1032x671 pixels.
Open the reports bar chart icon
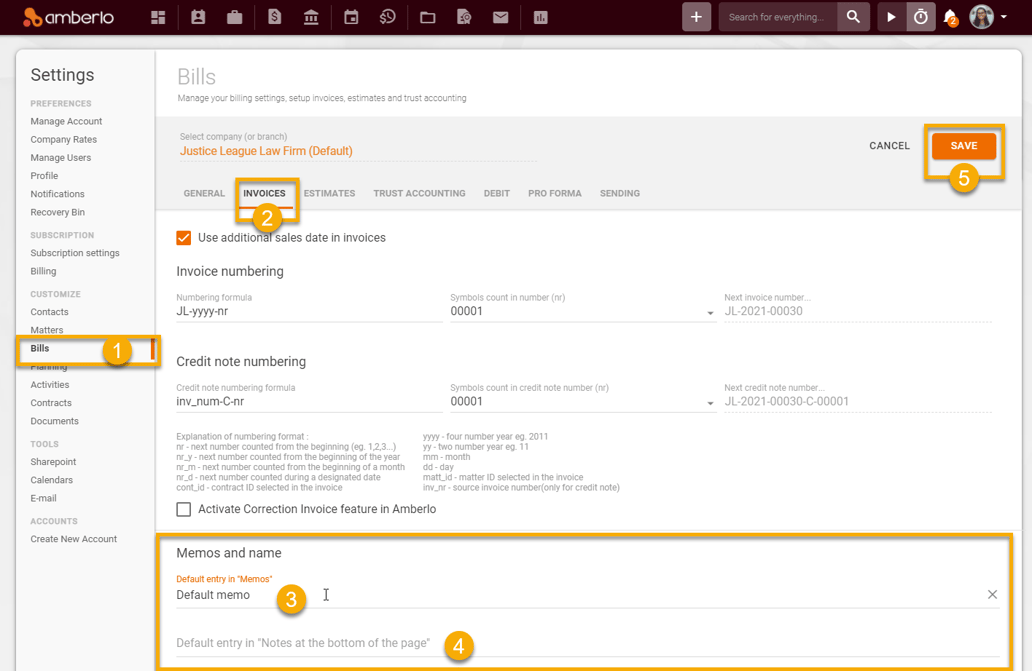(x=541, y=18)
